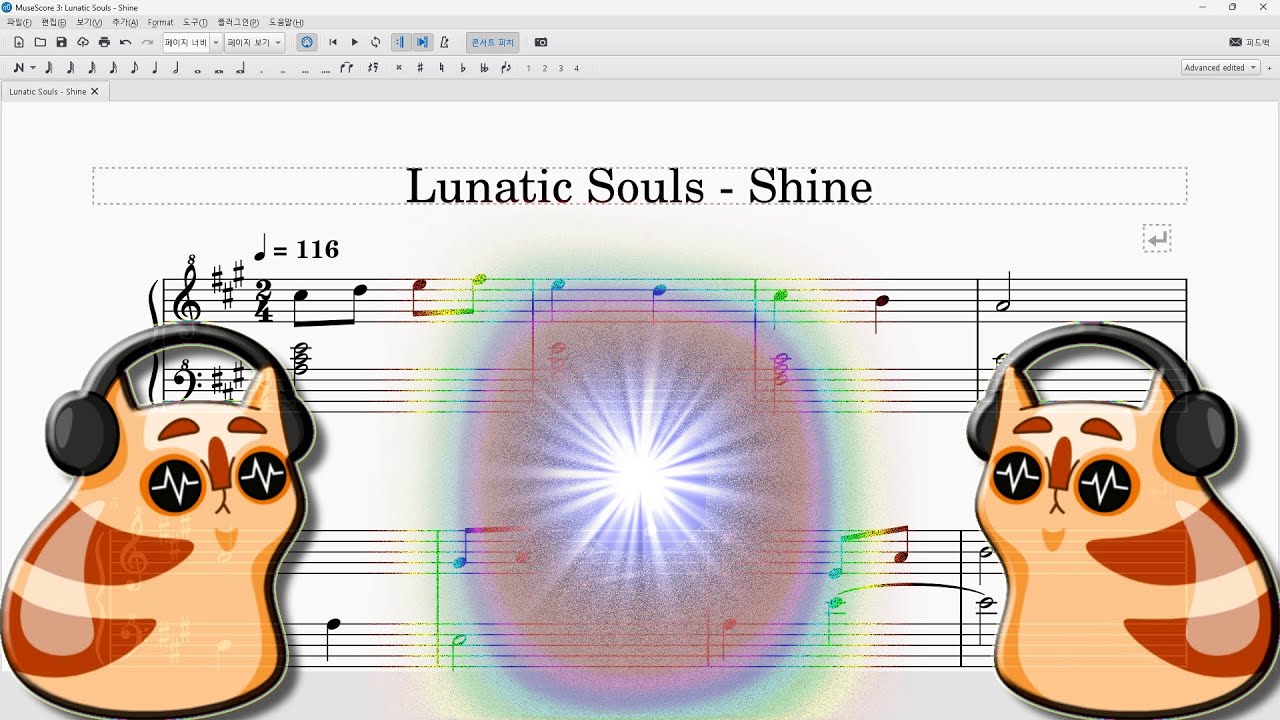The width and height of the screenshot is (1280, 720).
Task: Select voice 1 in toolbar
Action: point(528,68)
